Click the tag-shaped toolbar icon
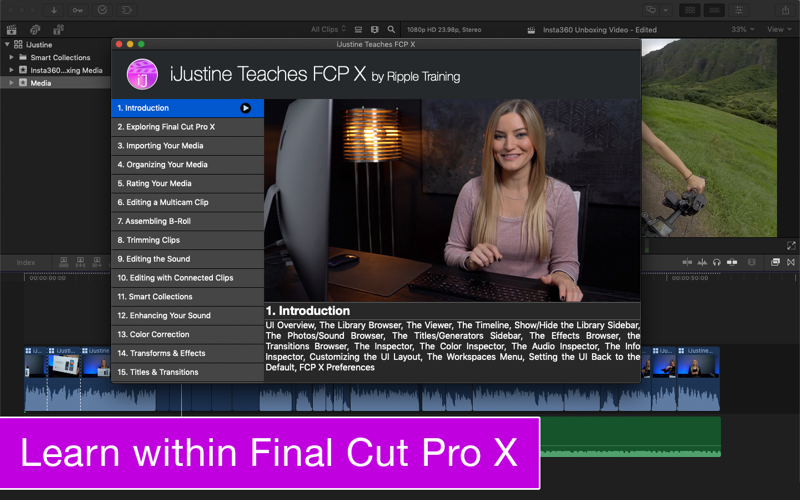 coord(127,10)
